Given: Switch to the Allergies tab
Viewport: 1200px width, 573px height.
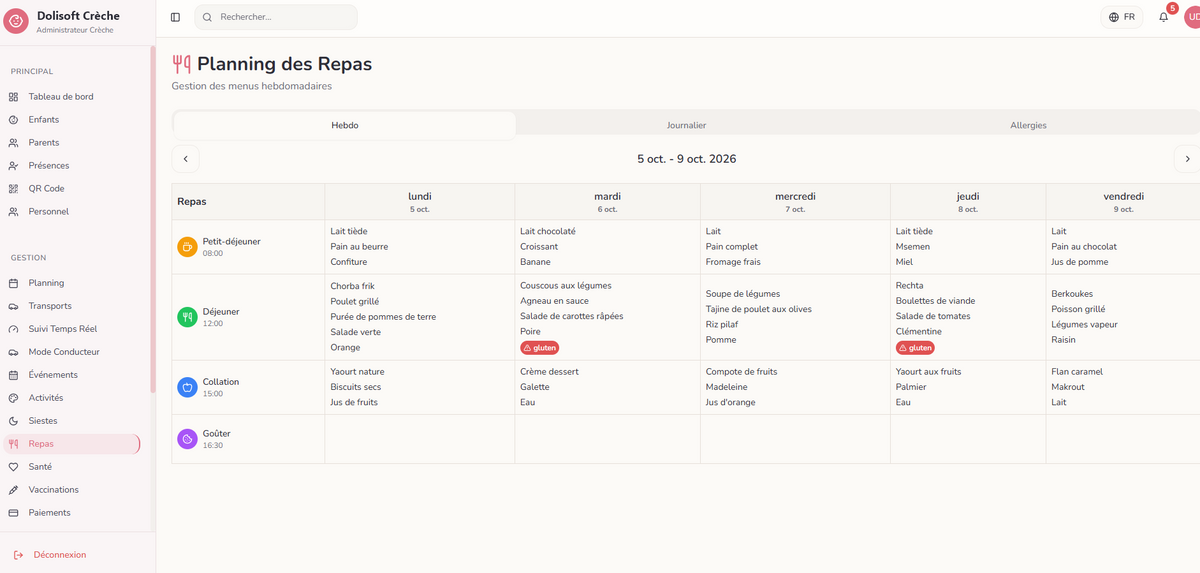Looking at the screenshot, I should [x=1028, y=125].
